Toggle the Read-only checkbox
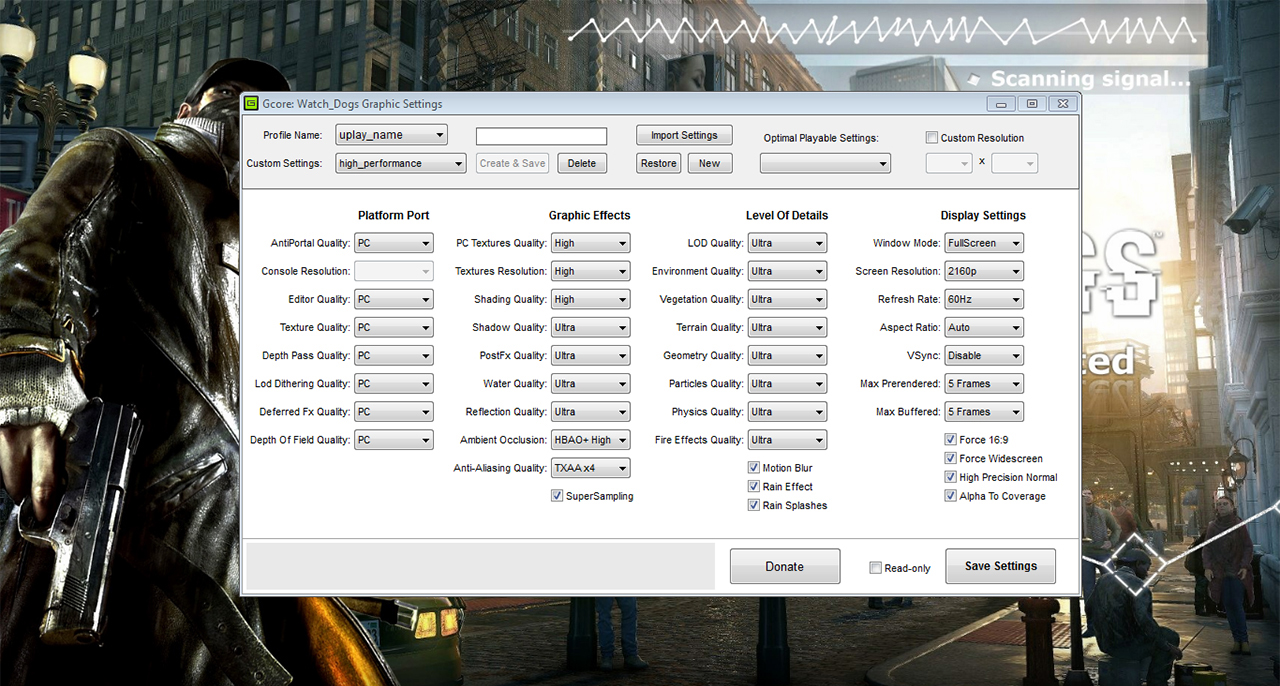This screenshot has width=1280, height=686. tap(876, 568)
